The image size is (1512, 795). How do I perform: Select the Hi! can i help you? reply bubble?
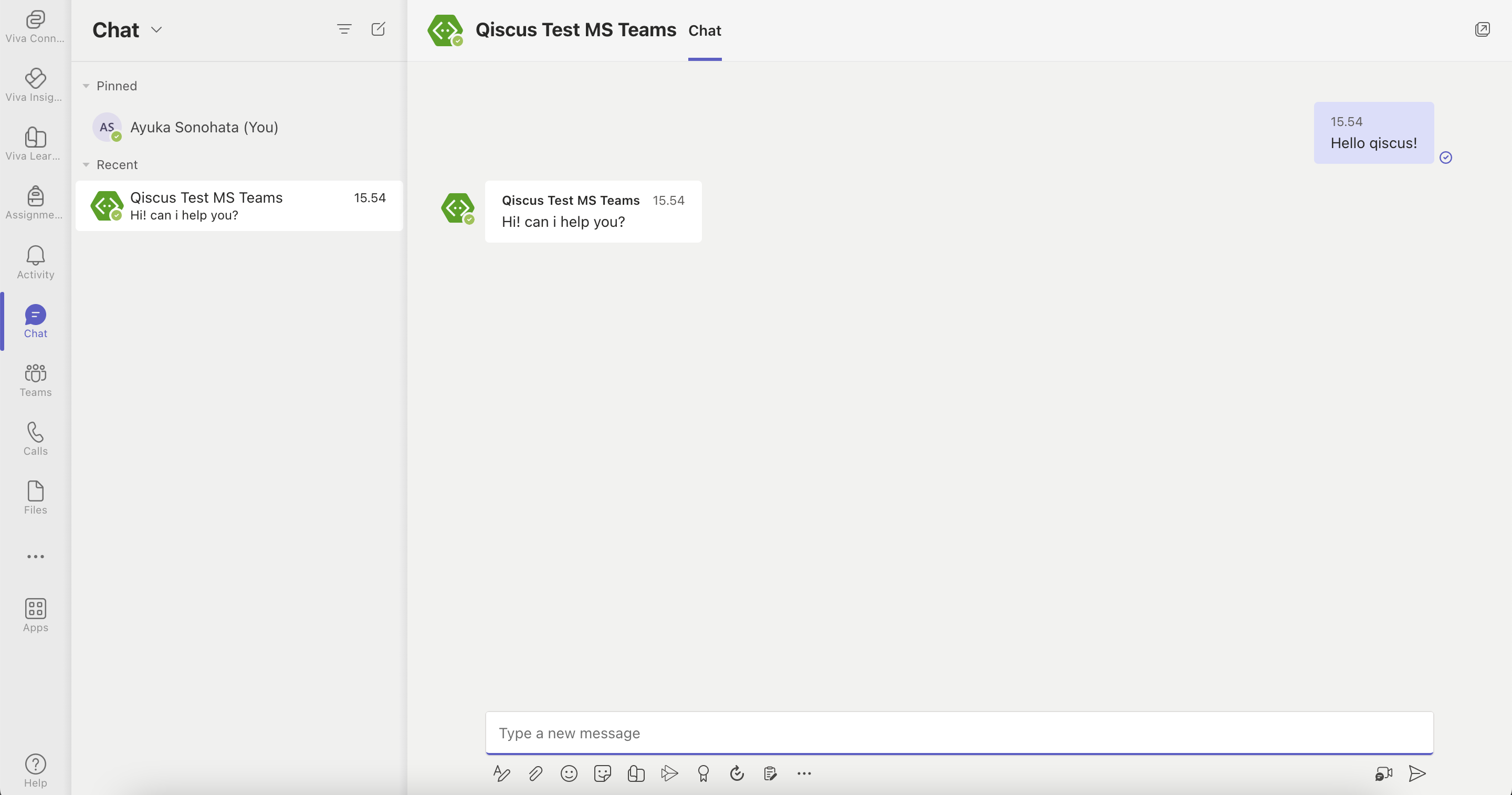pyautogui.click(x=593, y=212)
